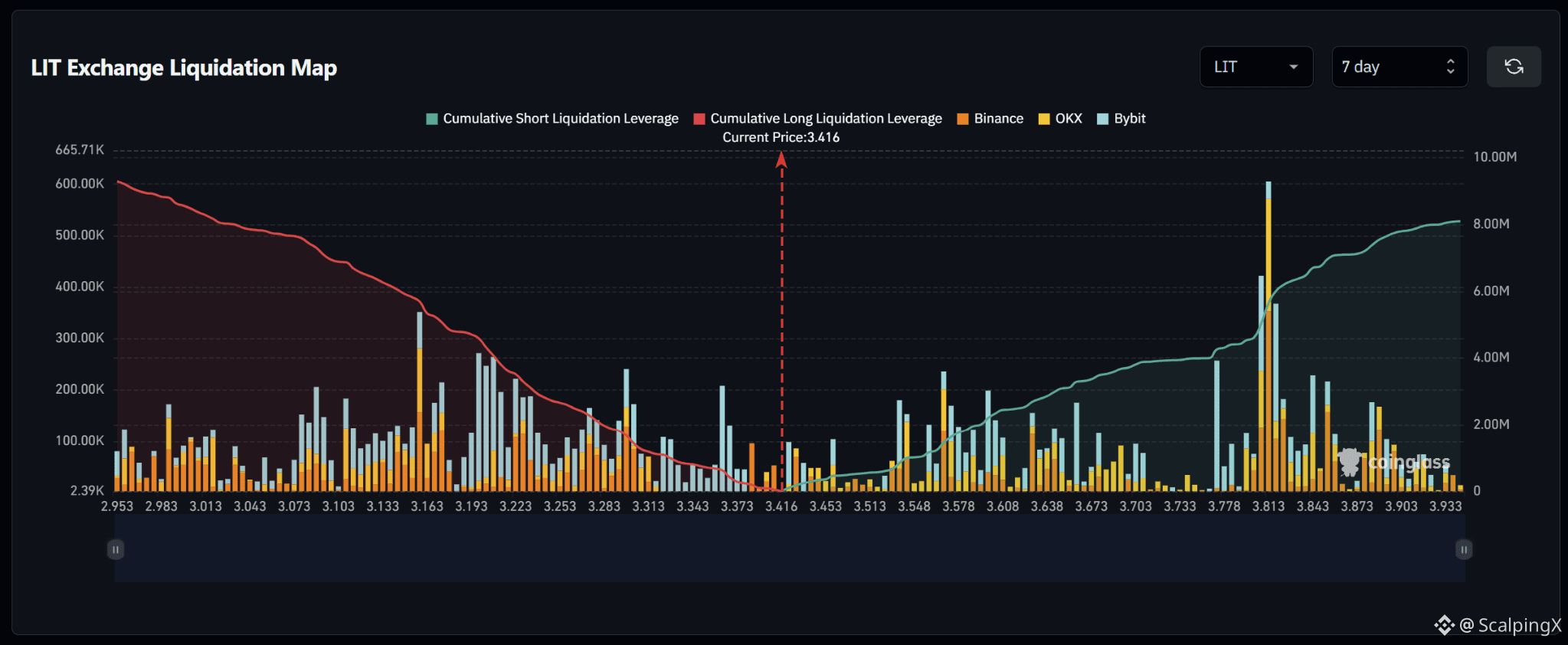Screen dimensions: 1568x645
Task: Click the "3.638" price axis label
Action: (x=1047, y=506)
